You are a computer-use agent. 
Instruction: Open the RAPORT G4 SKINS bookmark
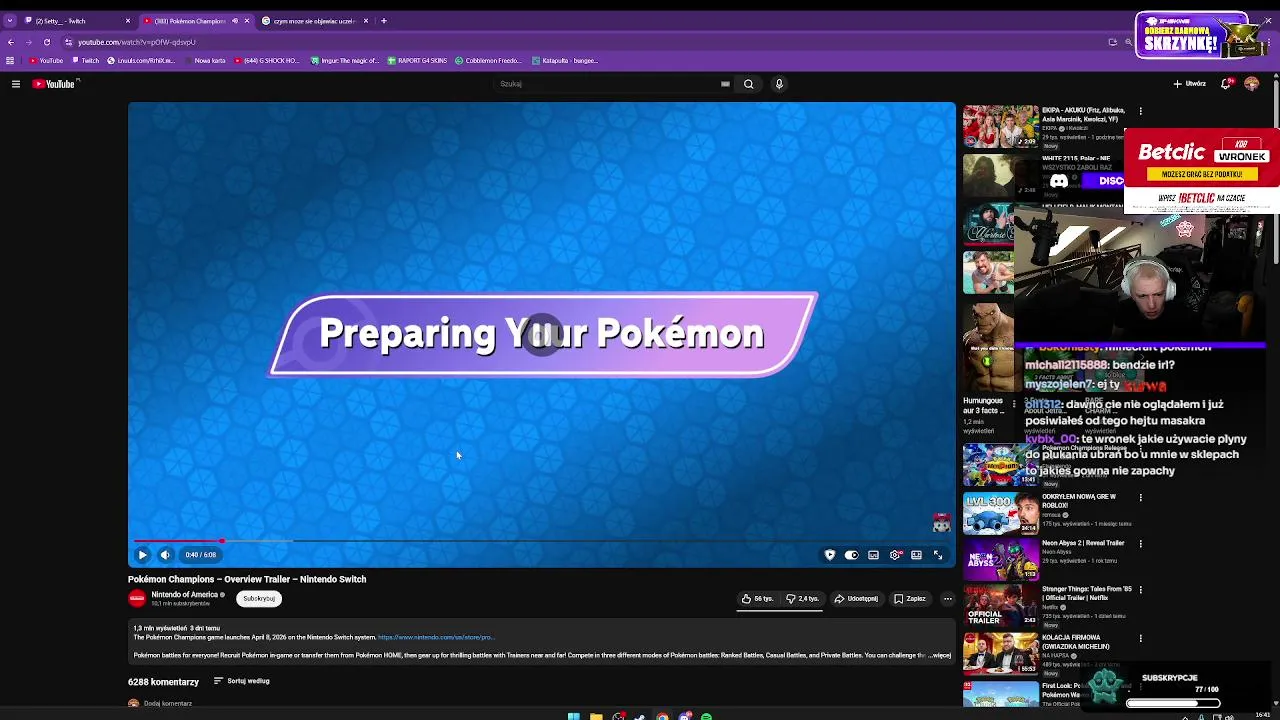(417, 61)
